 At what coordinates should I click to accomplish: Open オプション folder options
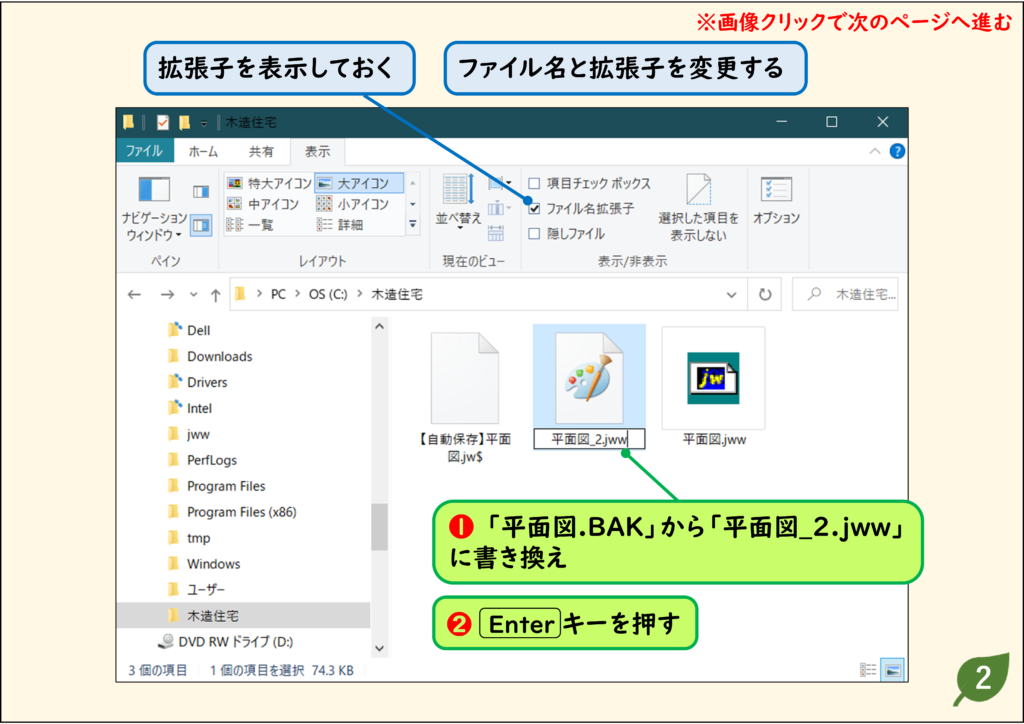(776, 202)
